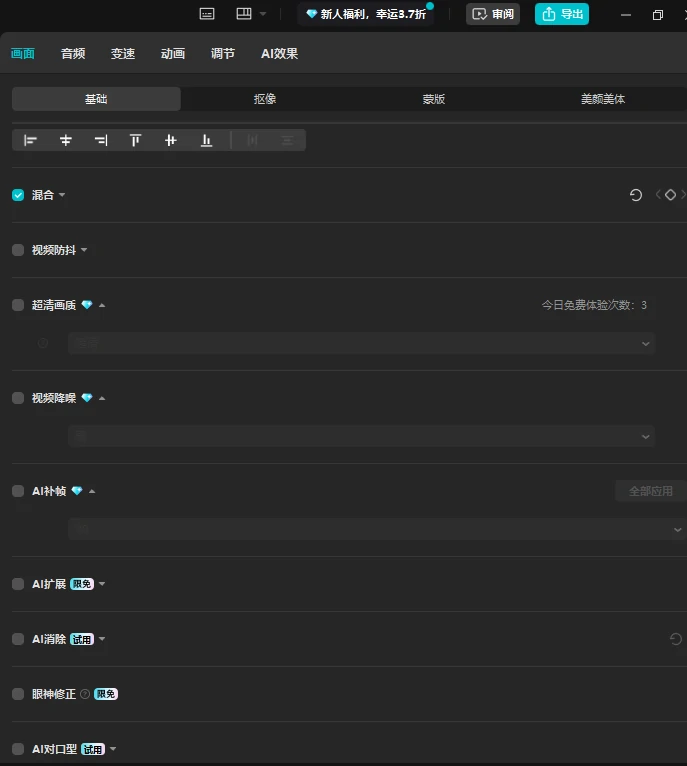Click the 试用 badge beside AI对口型
Screen dimensions: 687x766
(93, 749)
